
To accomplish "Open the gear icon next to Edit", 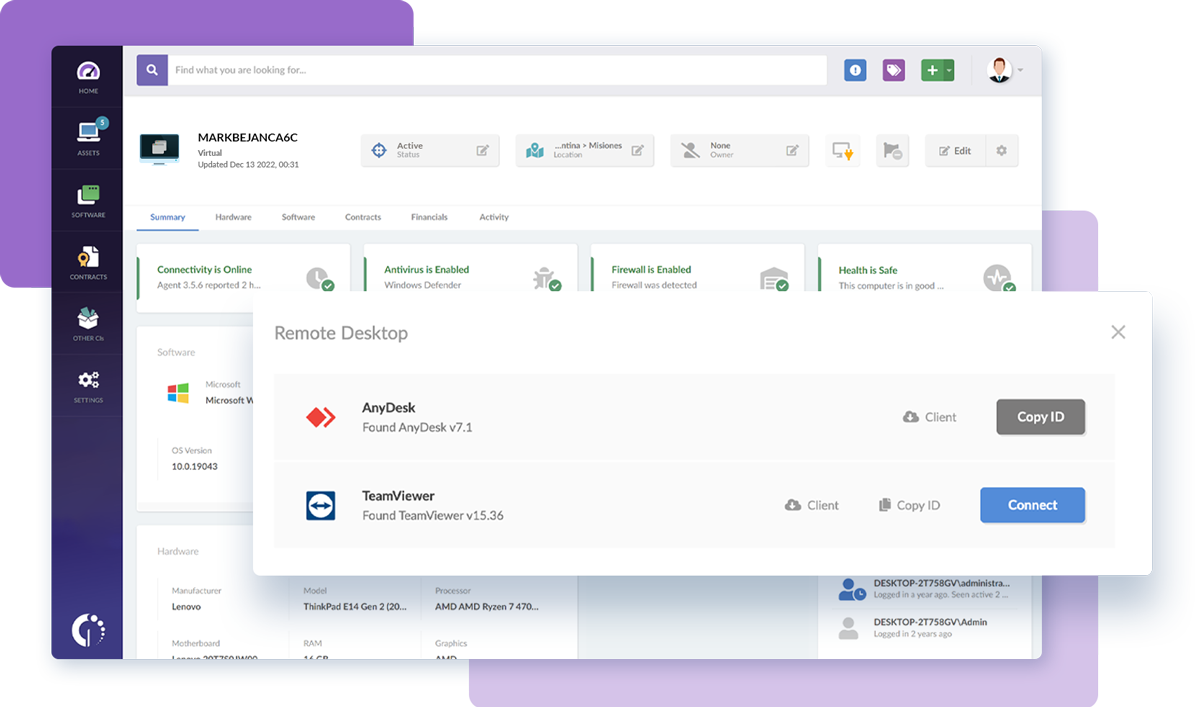I will coord(1003,150).
